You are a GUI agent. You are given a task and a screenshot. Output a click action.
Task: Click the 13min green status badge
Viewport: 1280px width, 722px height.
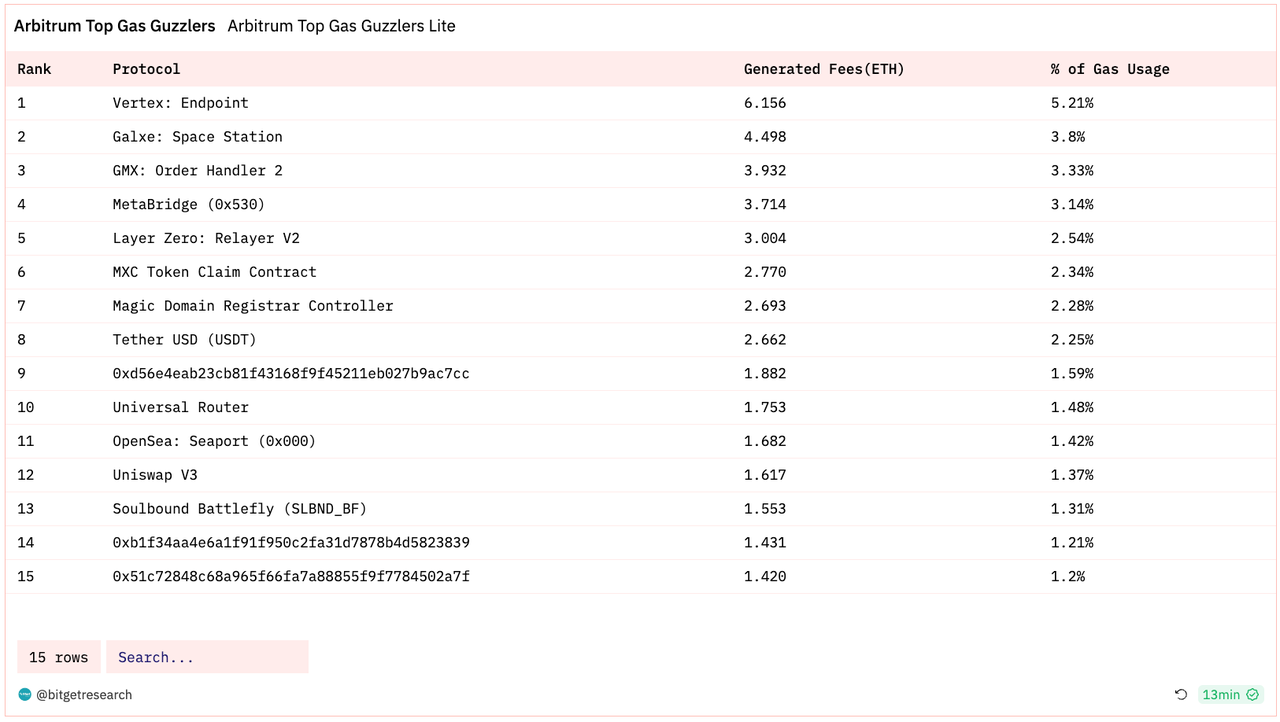tap(1230, 695)
